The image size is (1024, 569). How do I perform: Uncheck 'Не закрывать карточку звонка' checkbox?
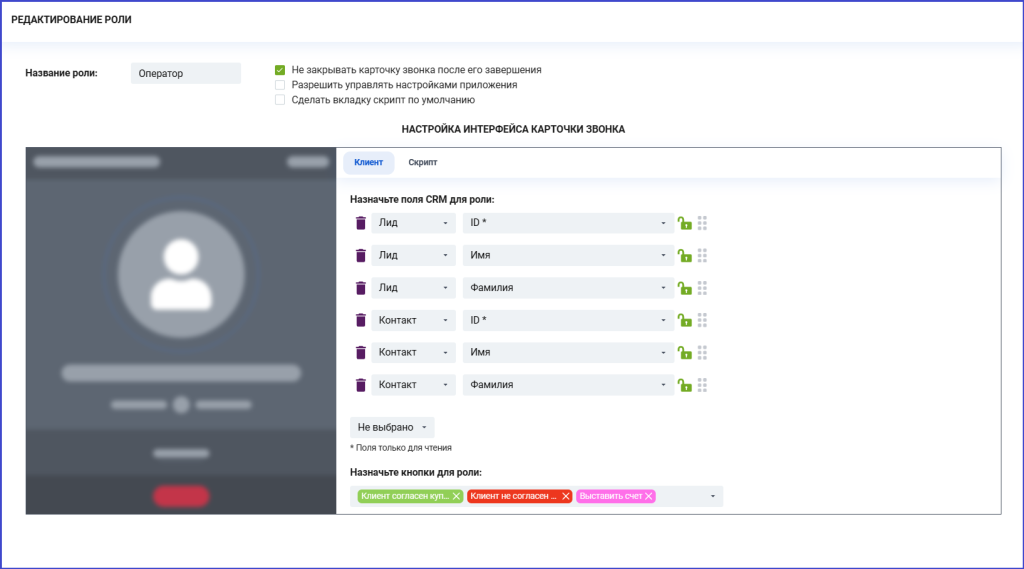pos(280,70)
